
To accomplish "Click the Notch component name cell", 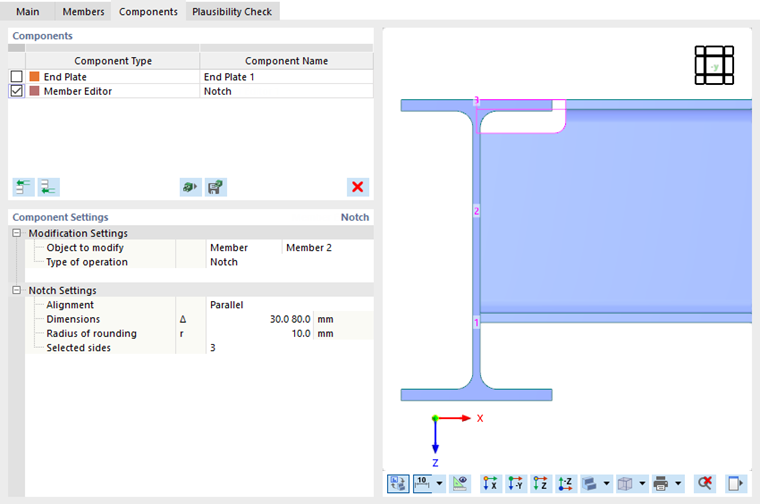I will (x=286, y=91).
